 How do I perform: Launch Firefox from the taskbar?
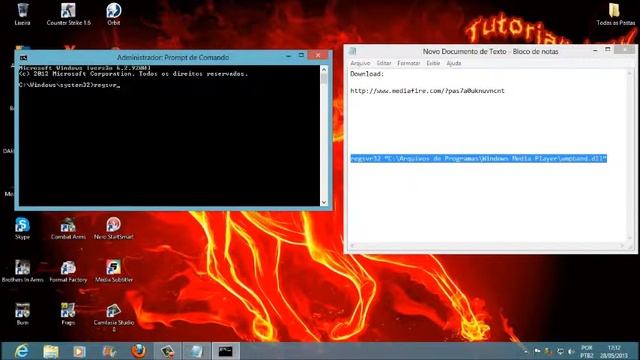coord(138,351)
